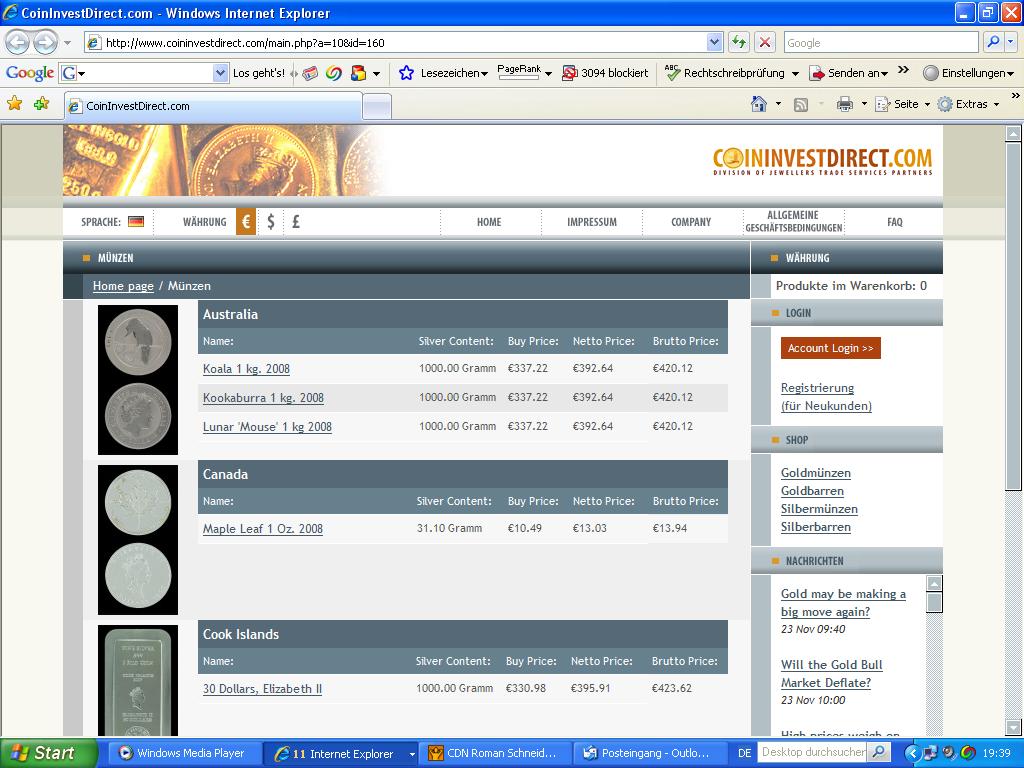Screen dimensions: 1024x768
Task: Run Rechtschreibprüfung spell check
Action: point(725,73)
